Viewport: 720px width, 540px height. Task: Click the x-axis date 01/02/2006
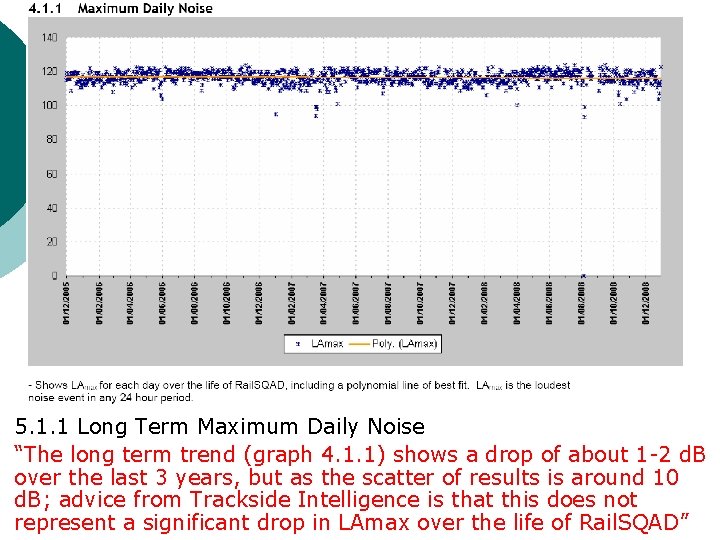click(99, 303)
